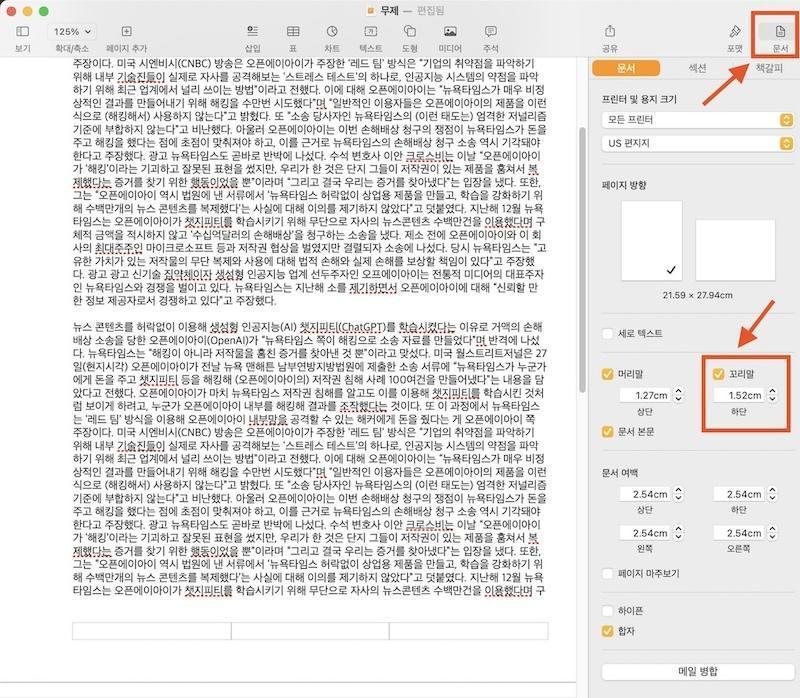800x698 pixels.
Task: Click the 상단 2.54cm margin field
Action: pos(645,494)
